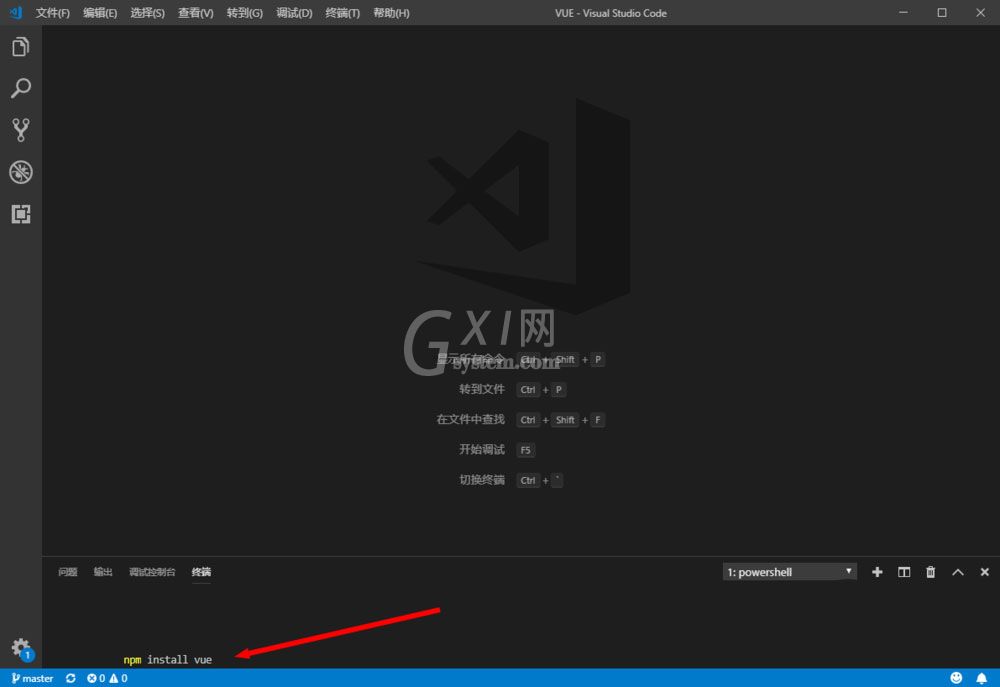Switch to the 问题 panel tab
Screen dimensions: 1000x687
[68, 572]
